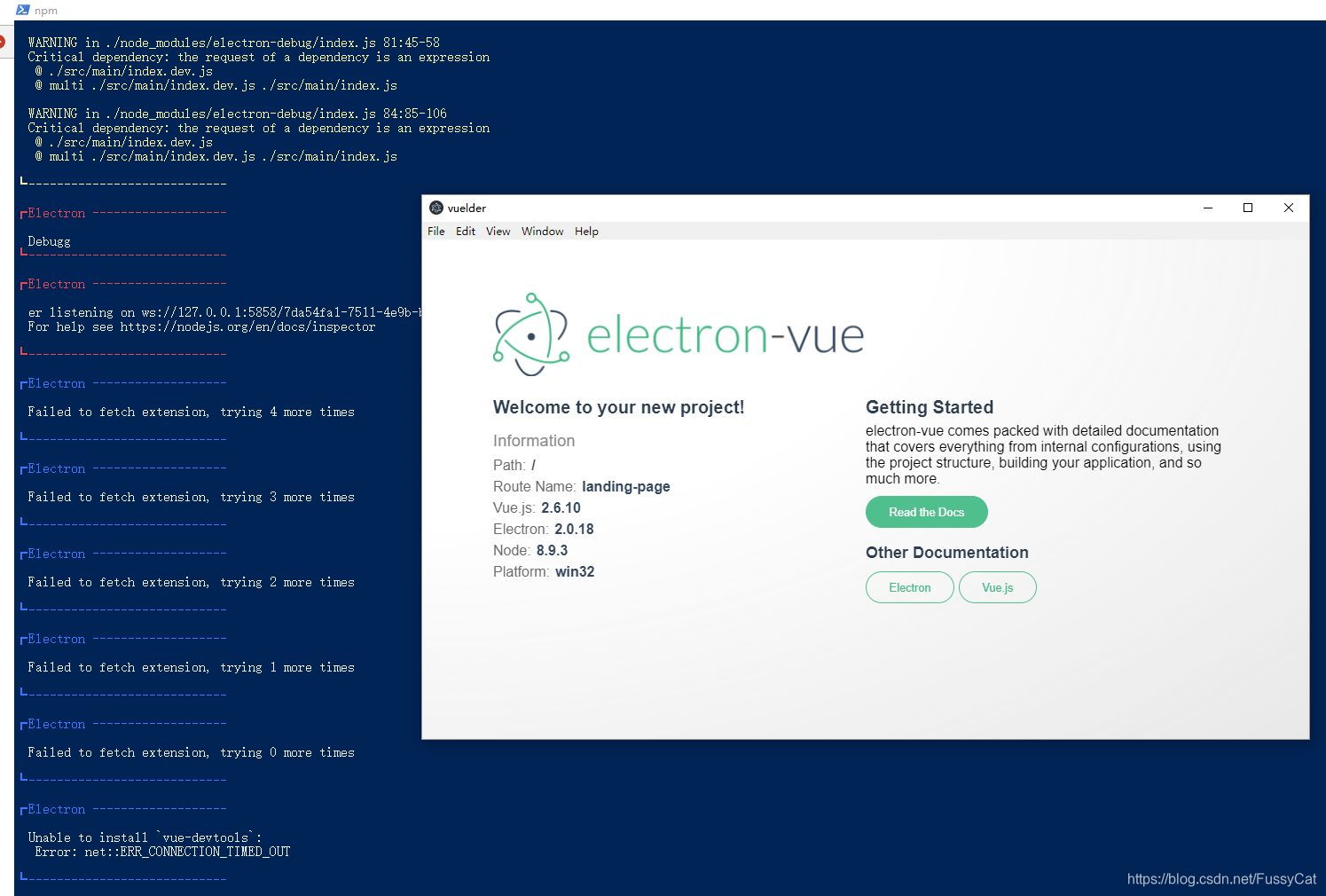
Task: Click the vuelder app icon in title bar
Action: coord(435,208)
